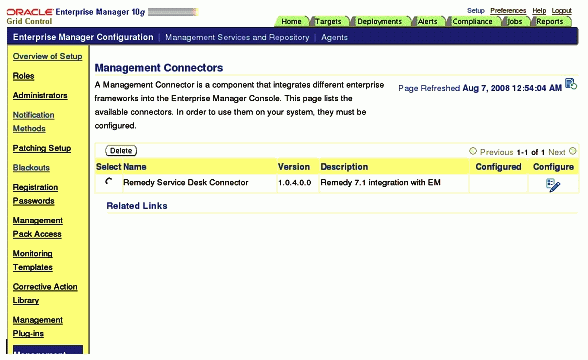Open the Preferences link
The image size is (588, 360).
coord(508,10)
